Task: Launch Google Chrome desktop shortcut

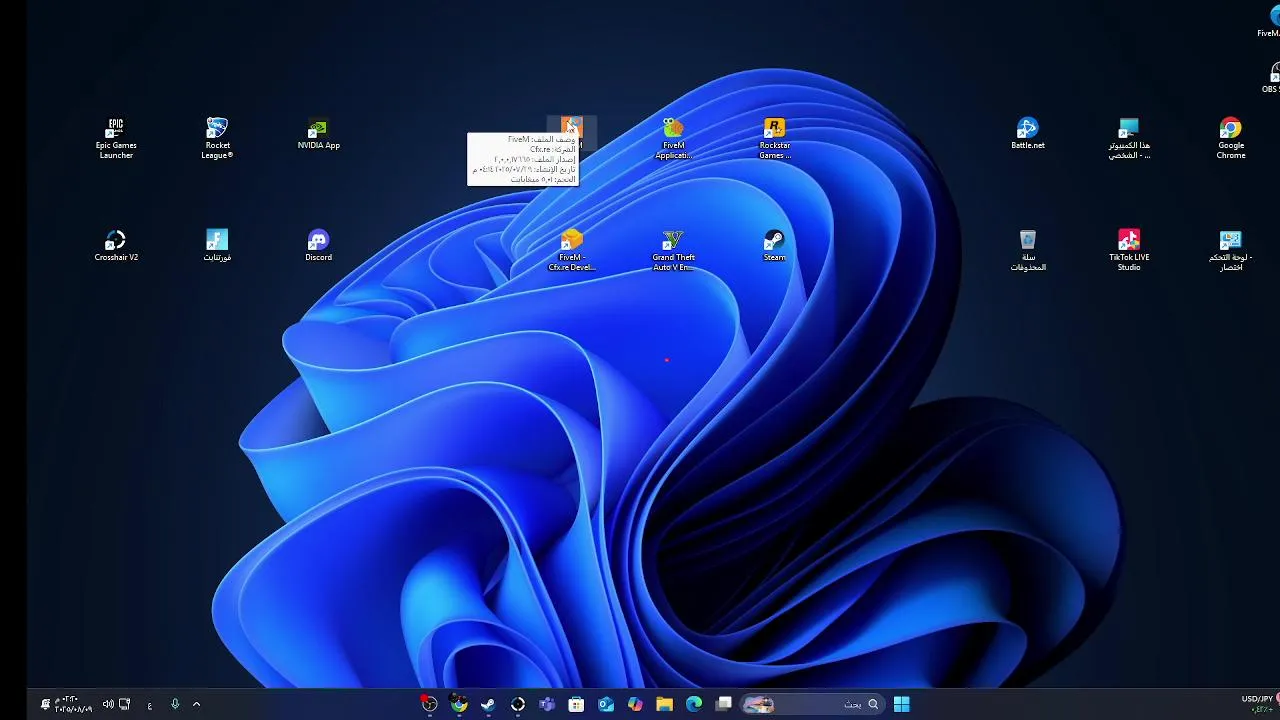Action: click(x=1230, y=138)
